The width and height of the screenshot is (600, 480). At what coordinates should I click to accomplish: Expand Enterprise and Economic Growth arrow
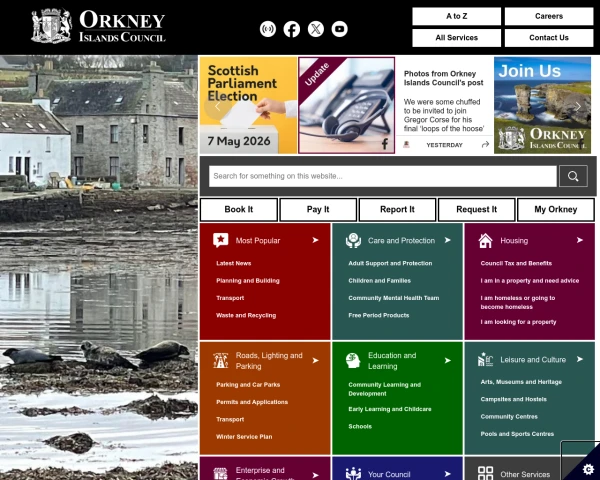[x=315, y=475]
